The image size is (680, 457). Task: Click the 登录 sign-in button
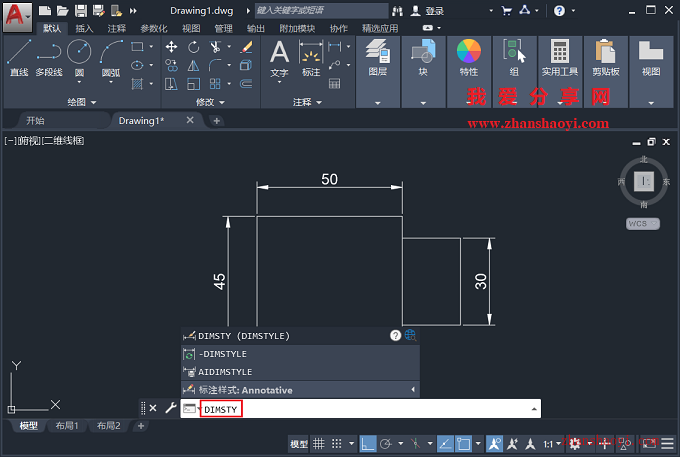[x=428, y=11]
